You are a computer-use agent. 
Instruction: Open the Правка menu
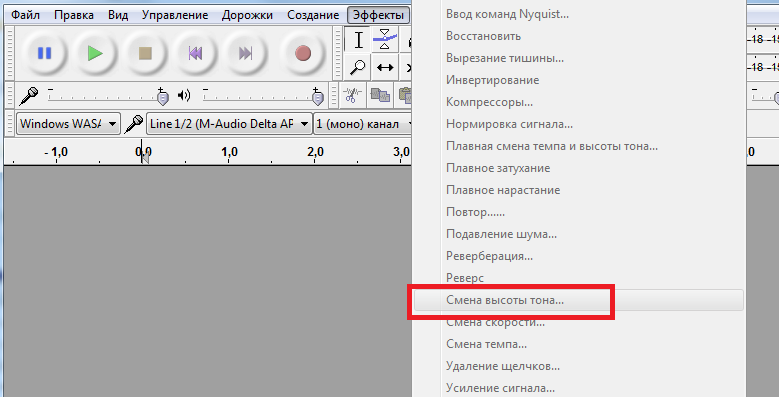click(74, 15)
